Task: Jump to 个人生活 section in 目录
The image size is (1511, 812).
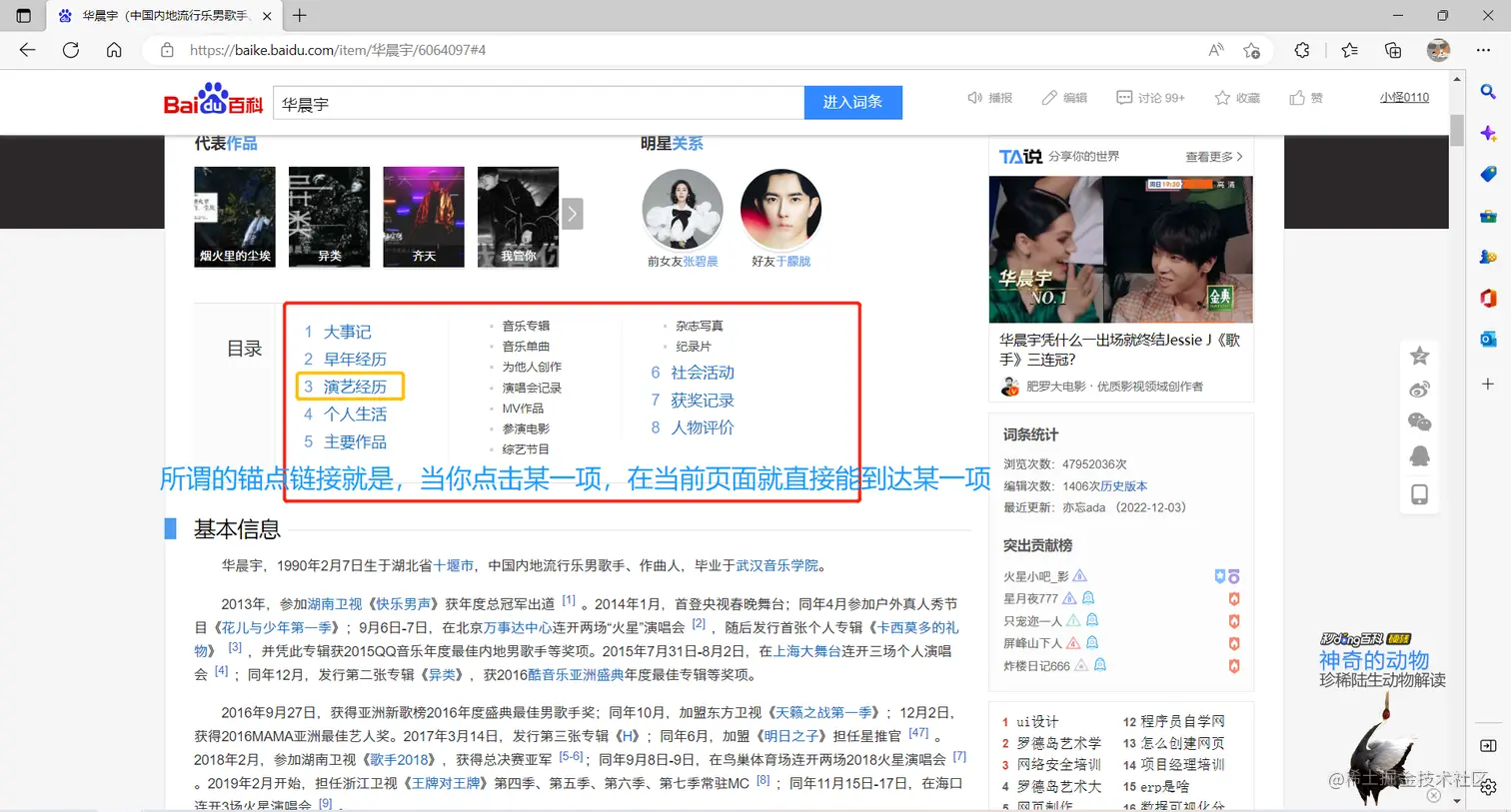Action: (355, 414)
